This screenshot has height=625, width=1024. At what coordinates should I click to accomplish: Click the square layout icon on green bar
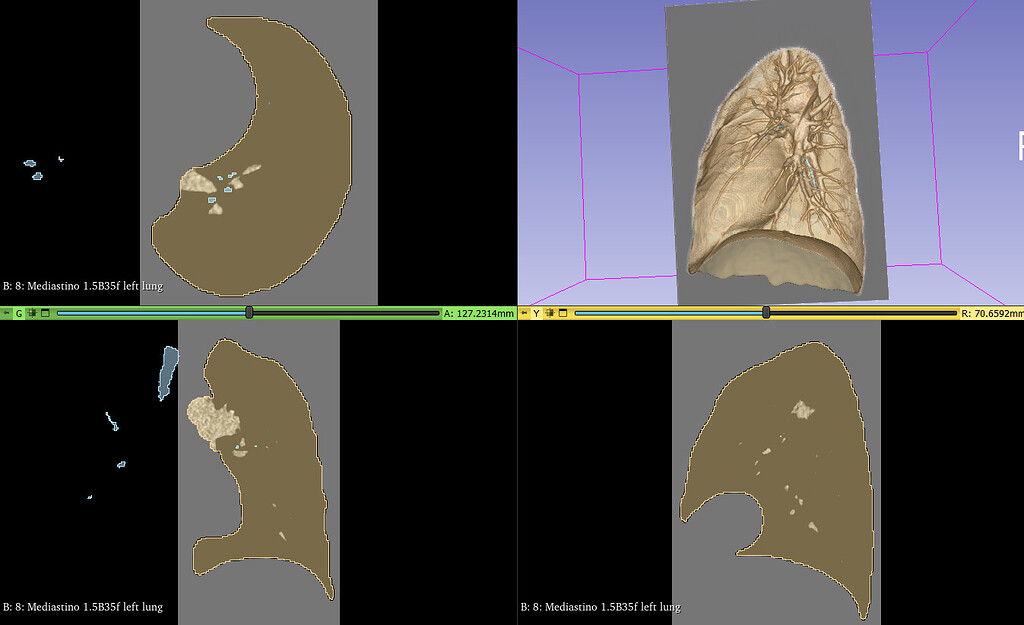(x=45, y=313)
